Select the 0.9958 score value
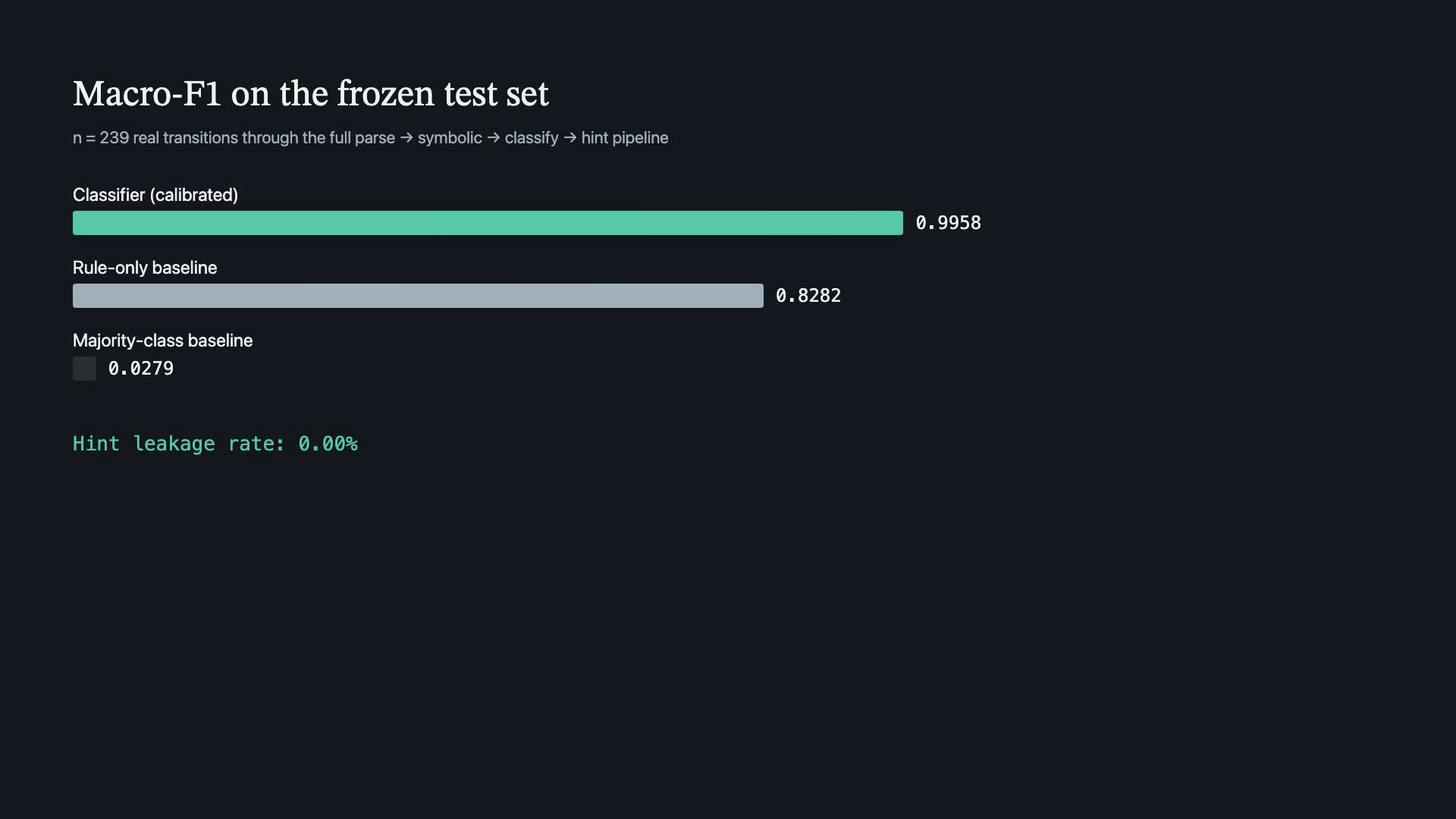The width and height of the screenshot is (1456, 819). 948,223
